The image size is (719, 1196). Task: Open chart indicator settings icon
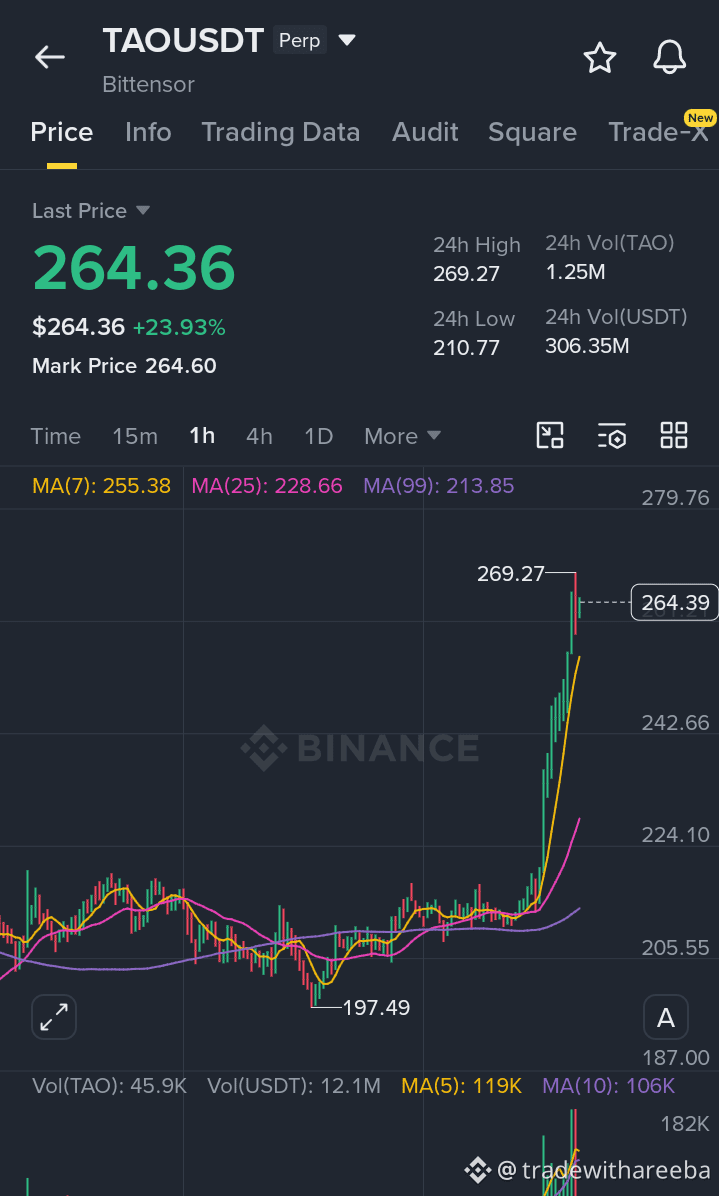(611, 436)
